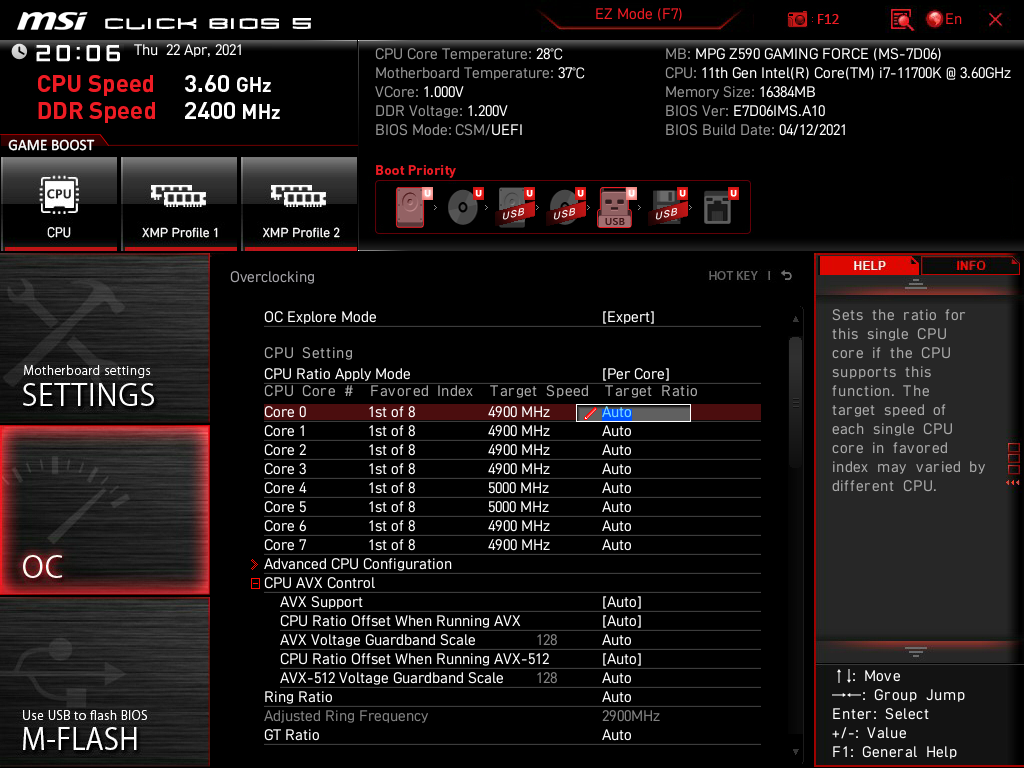Open the HELP tab
This screenshot has width=1024, height=768.
869,265
